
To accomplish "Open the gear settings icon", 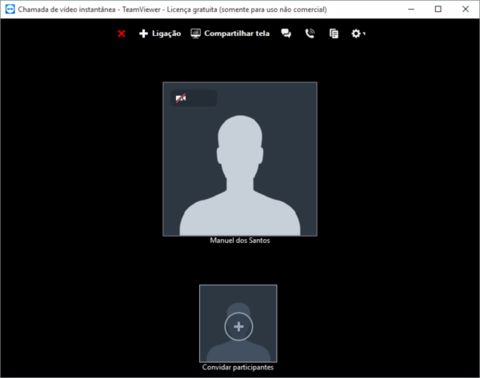I will coord(356,34).
